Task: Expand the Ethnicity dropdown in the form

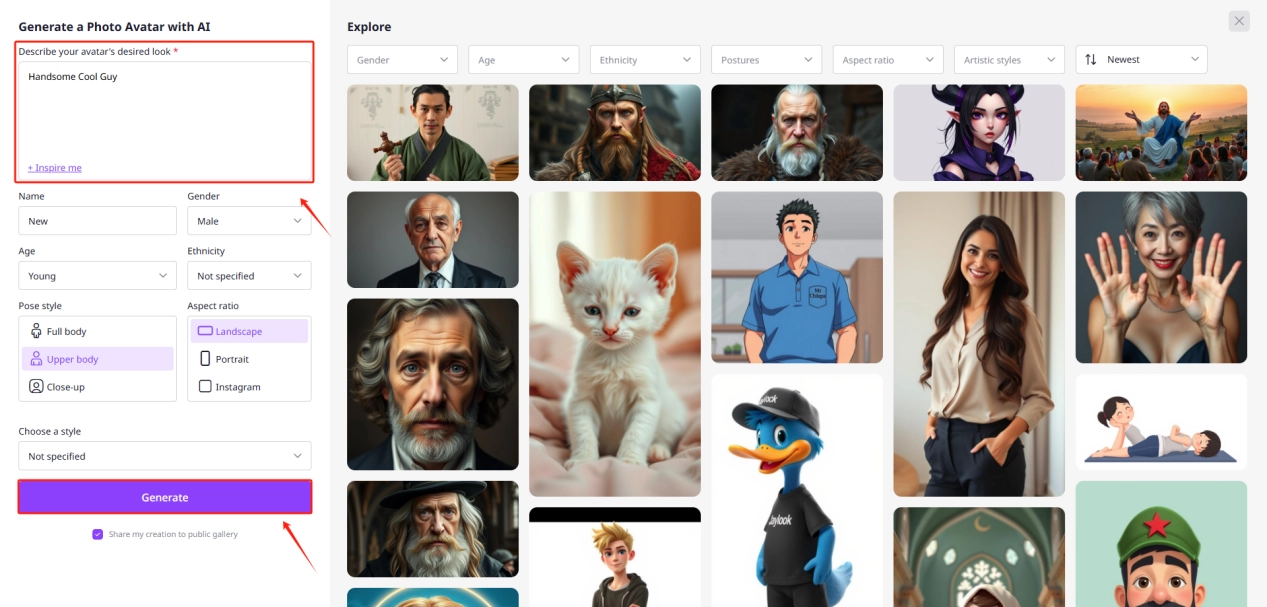Action: click(249, 276)
